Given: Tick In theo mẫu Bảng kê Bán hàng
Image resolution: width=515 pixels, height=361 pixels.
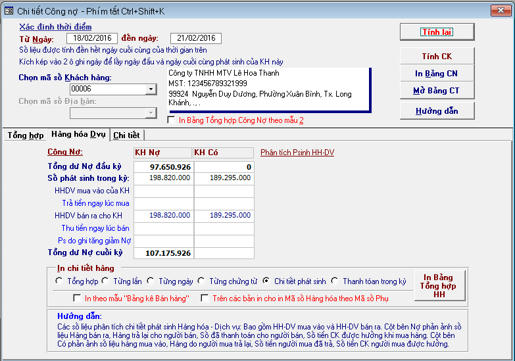Looking at the screenshot, I should tap(77, 297).
